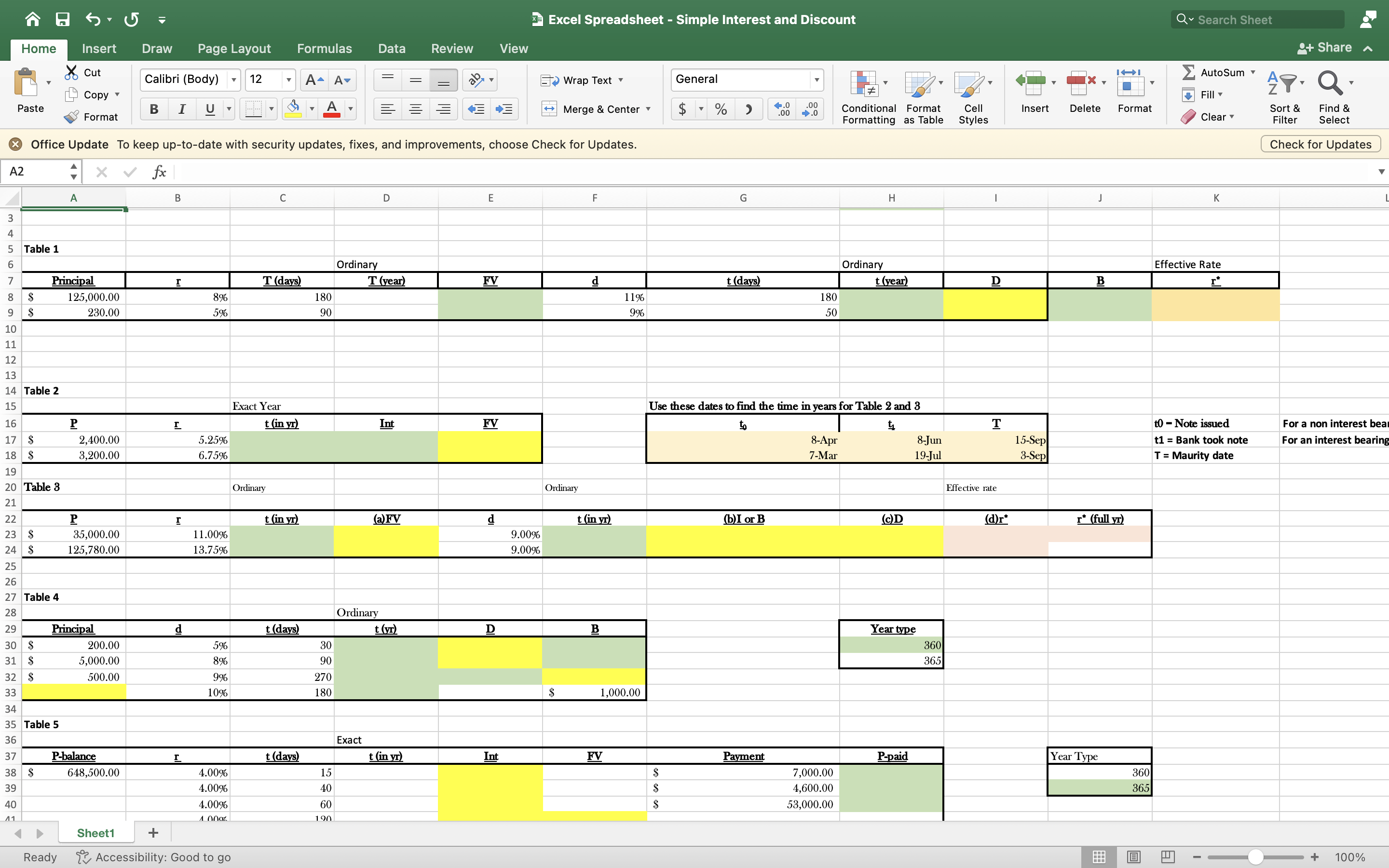
Task: Open the Insert ribbon tab
Action: coord(99,49)
